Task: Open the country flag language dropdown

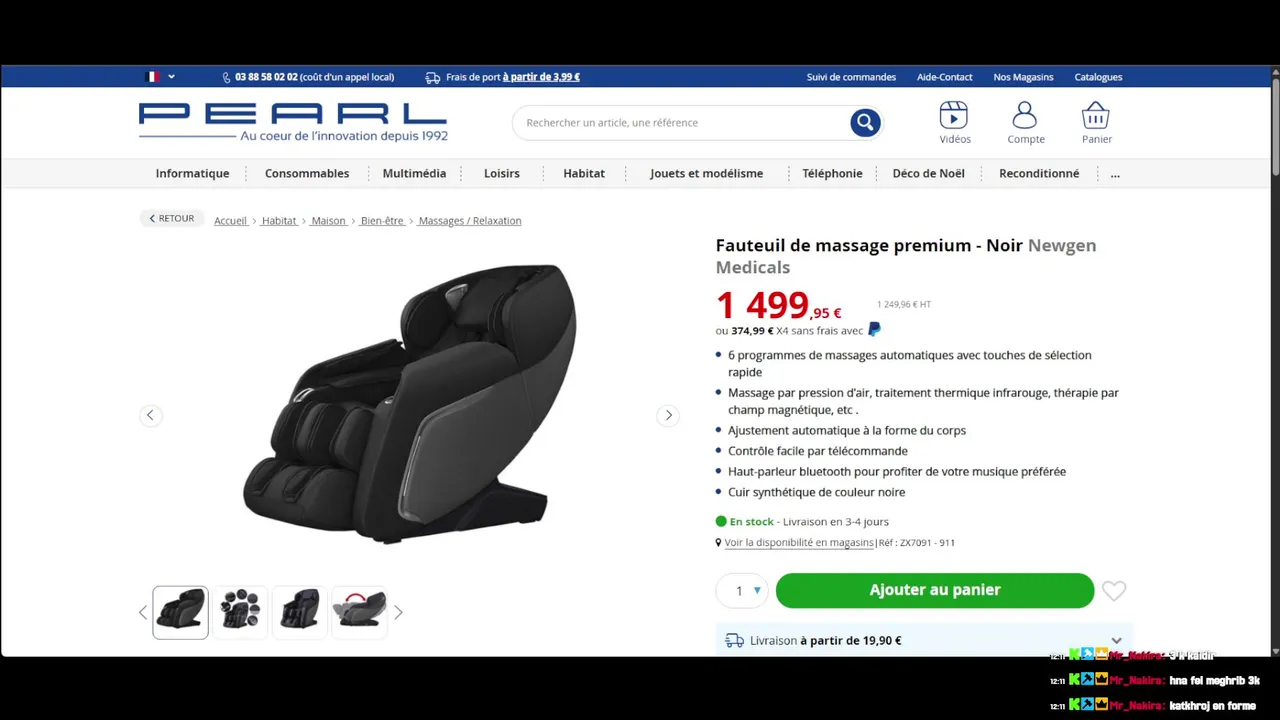Action: (160, 77)
